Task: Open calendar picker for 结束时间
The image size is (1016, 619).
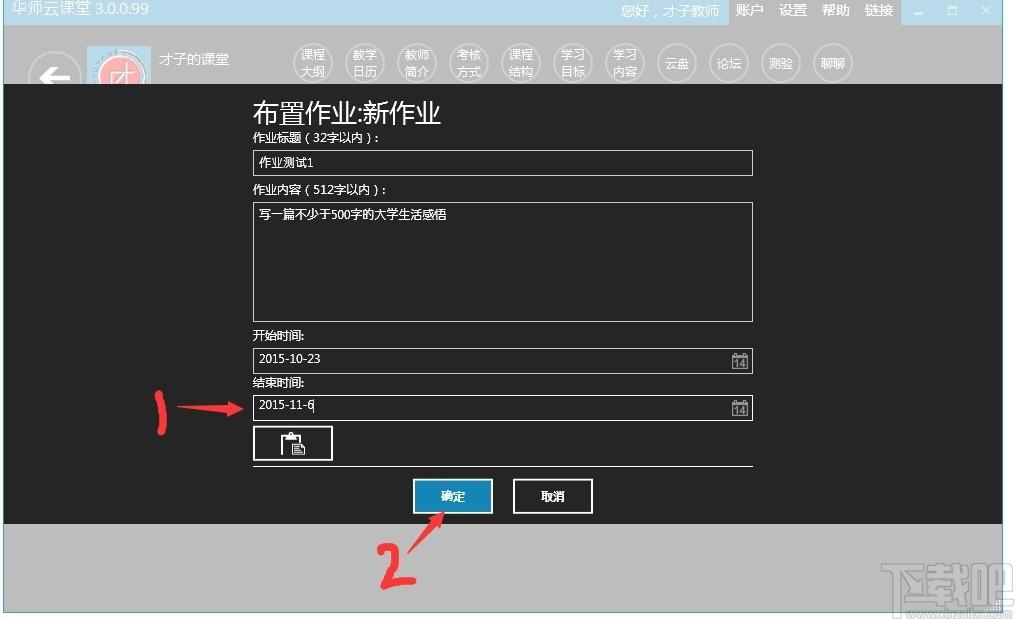Action: click(739, 408)
